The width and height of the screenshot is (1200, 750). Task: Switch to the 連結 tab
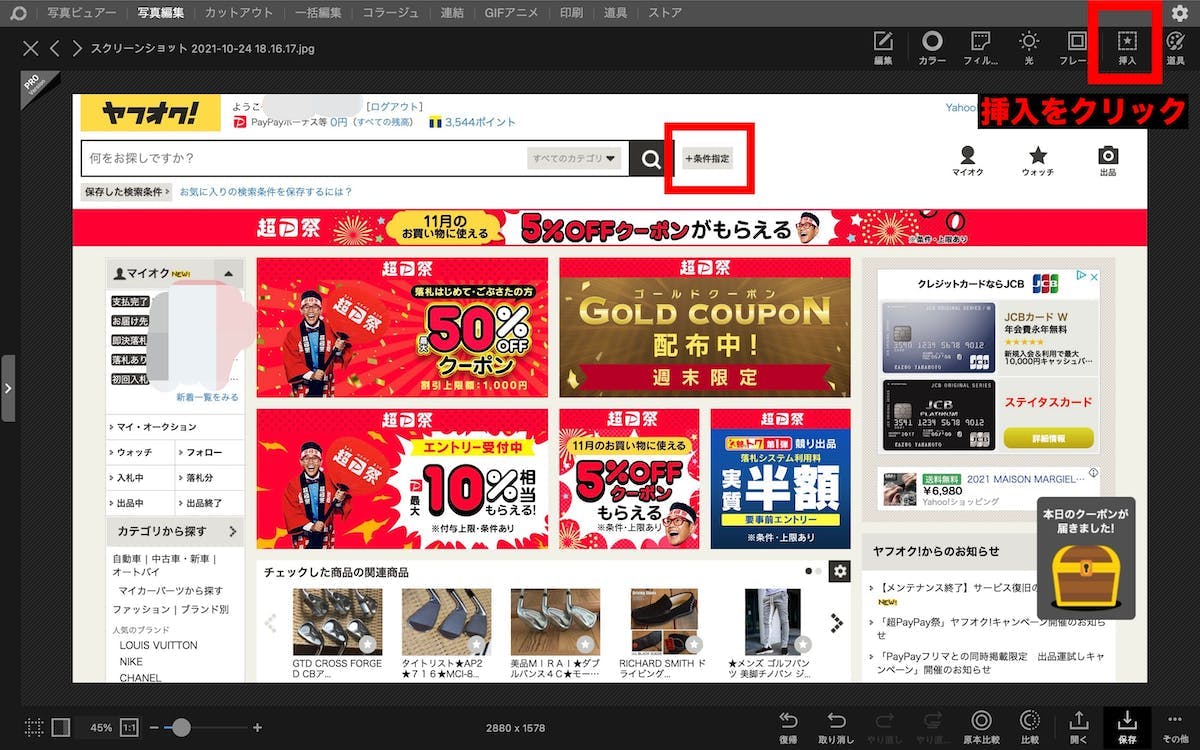(x=452, y=13)
